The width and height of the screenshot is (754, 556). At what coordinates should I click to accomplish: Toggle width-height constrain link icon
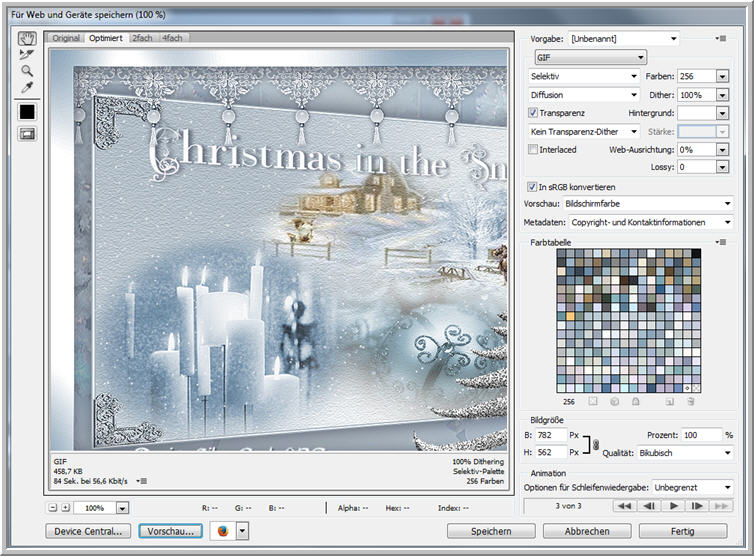click(x=596, y=444)
